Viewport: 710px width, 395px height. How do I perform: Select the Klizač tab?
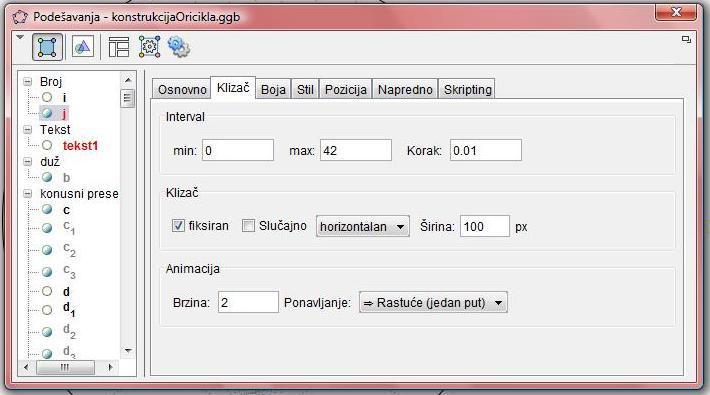(x=233, y=87)
